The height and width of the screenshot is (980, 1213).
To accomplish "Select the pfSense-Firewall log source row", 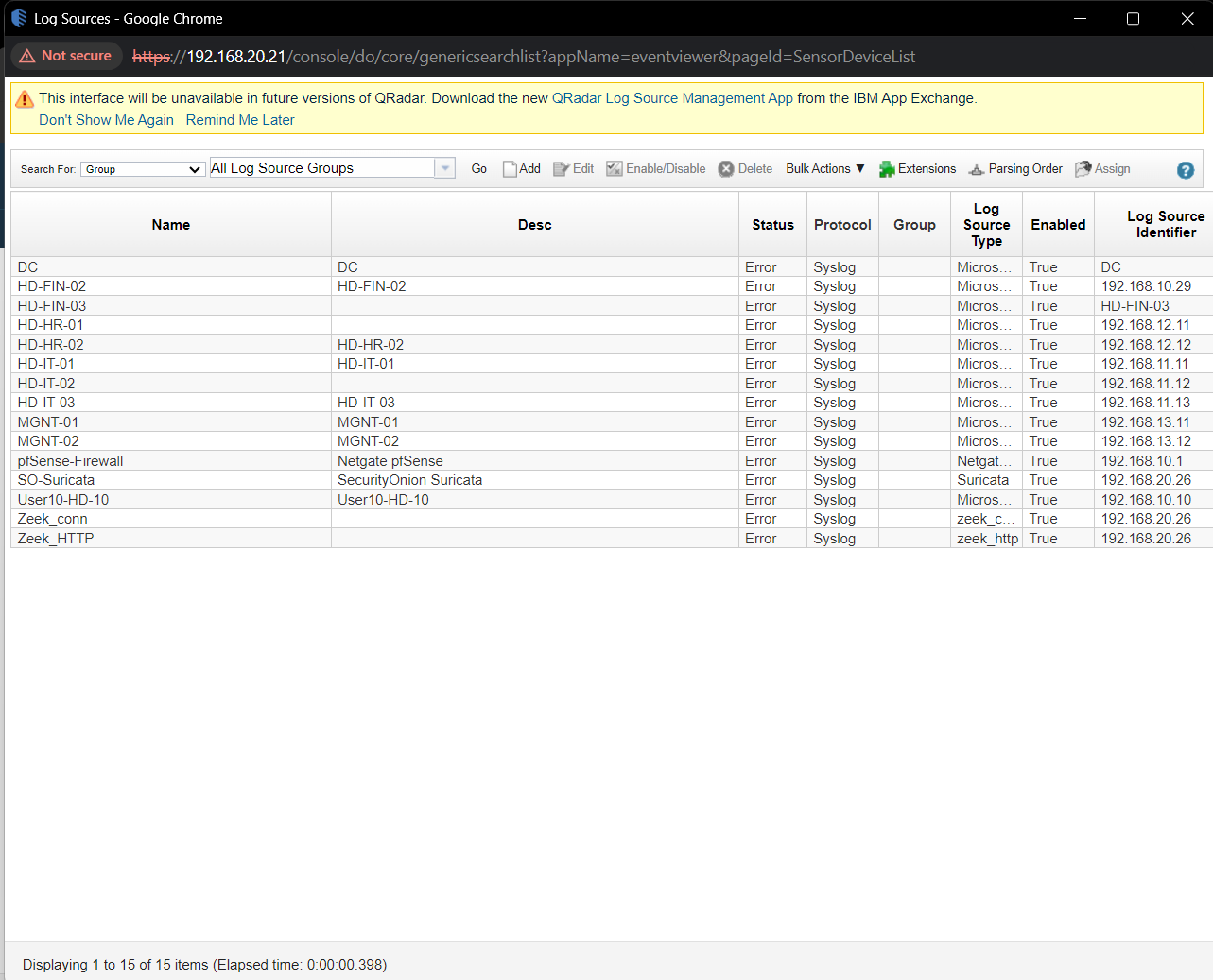I will 71,461.
